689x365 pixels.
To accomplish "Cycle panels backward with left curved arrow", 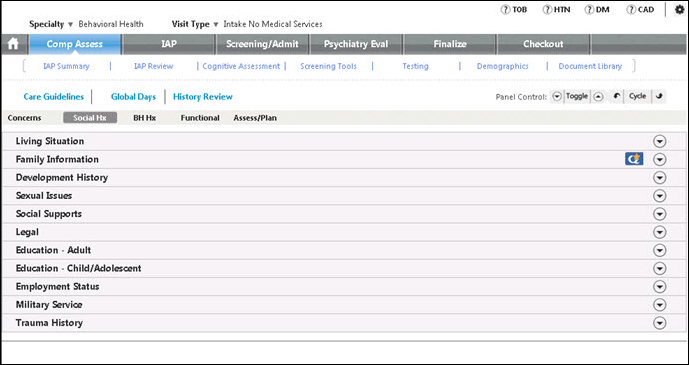I will [x=617, y=97].
